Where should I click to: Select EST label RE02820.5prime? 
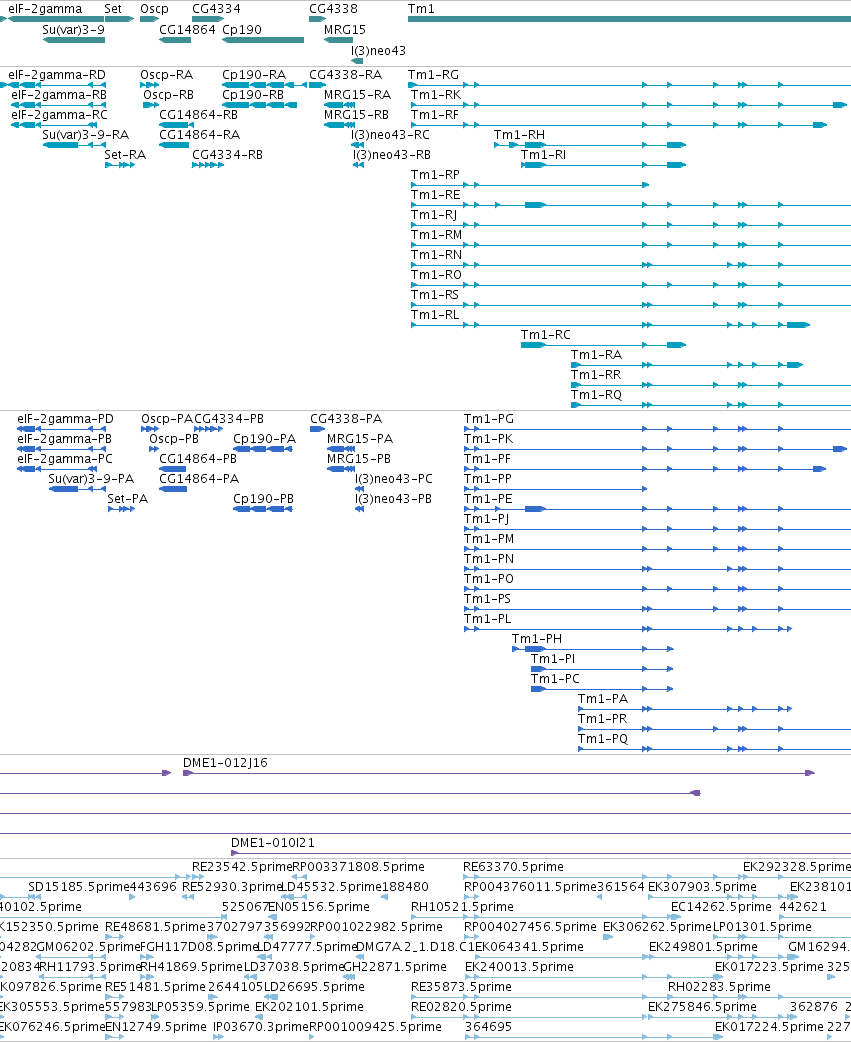pos(461,1006)
